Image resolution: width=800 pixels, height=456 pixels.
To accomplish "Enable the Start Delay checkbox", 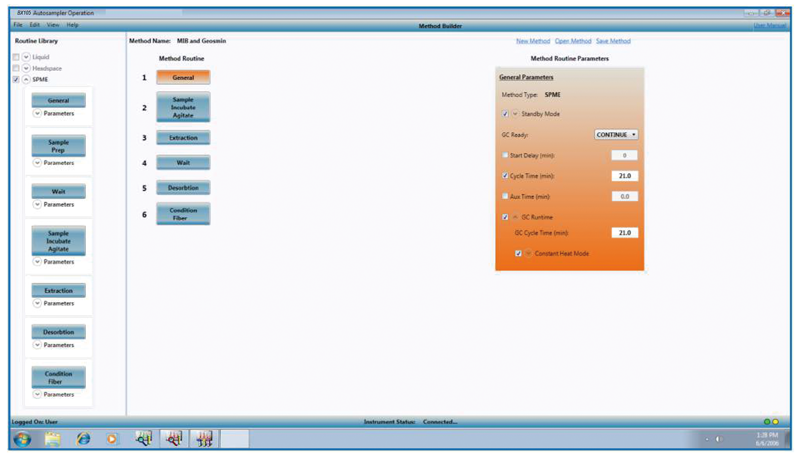I will (505, 155).
